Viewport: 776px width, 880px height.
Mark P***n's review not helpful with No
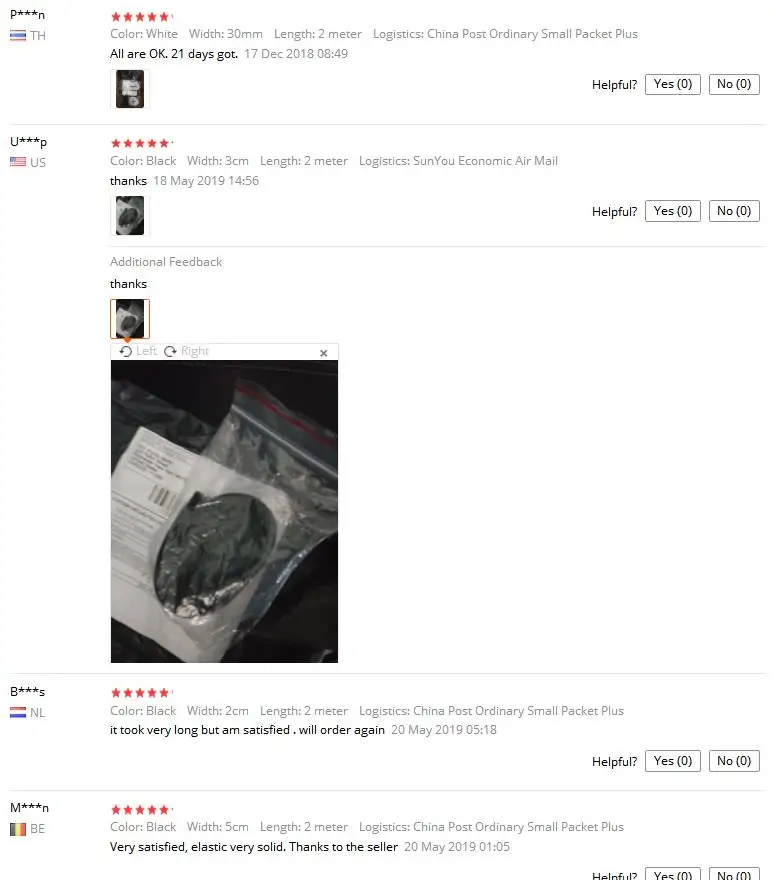tap(734, 84)
